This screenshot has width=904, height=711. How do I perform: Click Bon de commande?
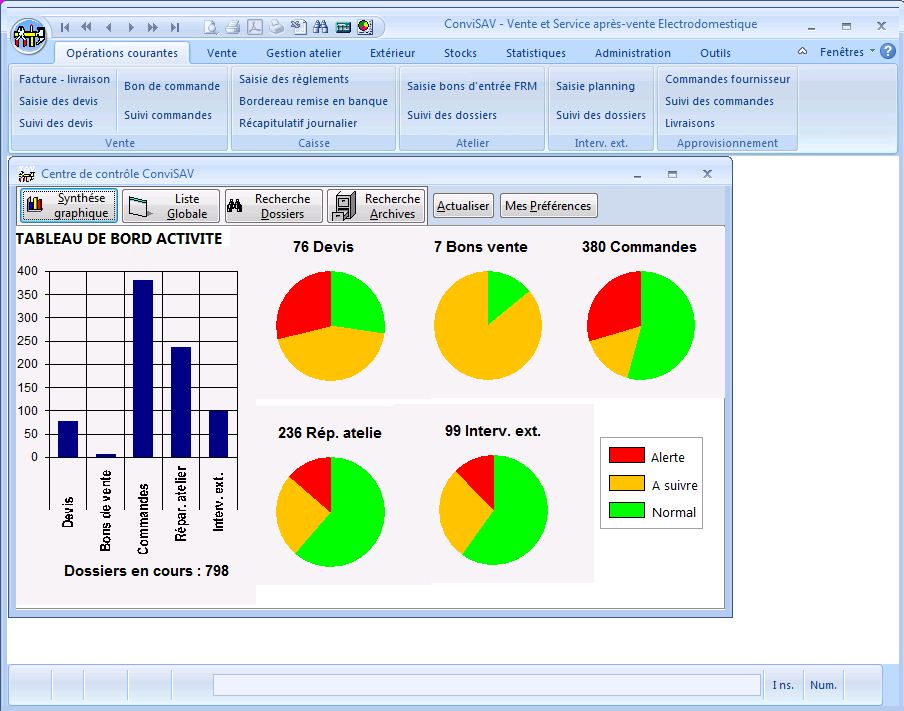pyautogui.click(x=172, y=86)
